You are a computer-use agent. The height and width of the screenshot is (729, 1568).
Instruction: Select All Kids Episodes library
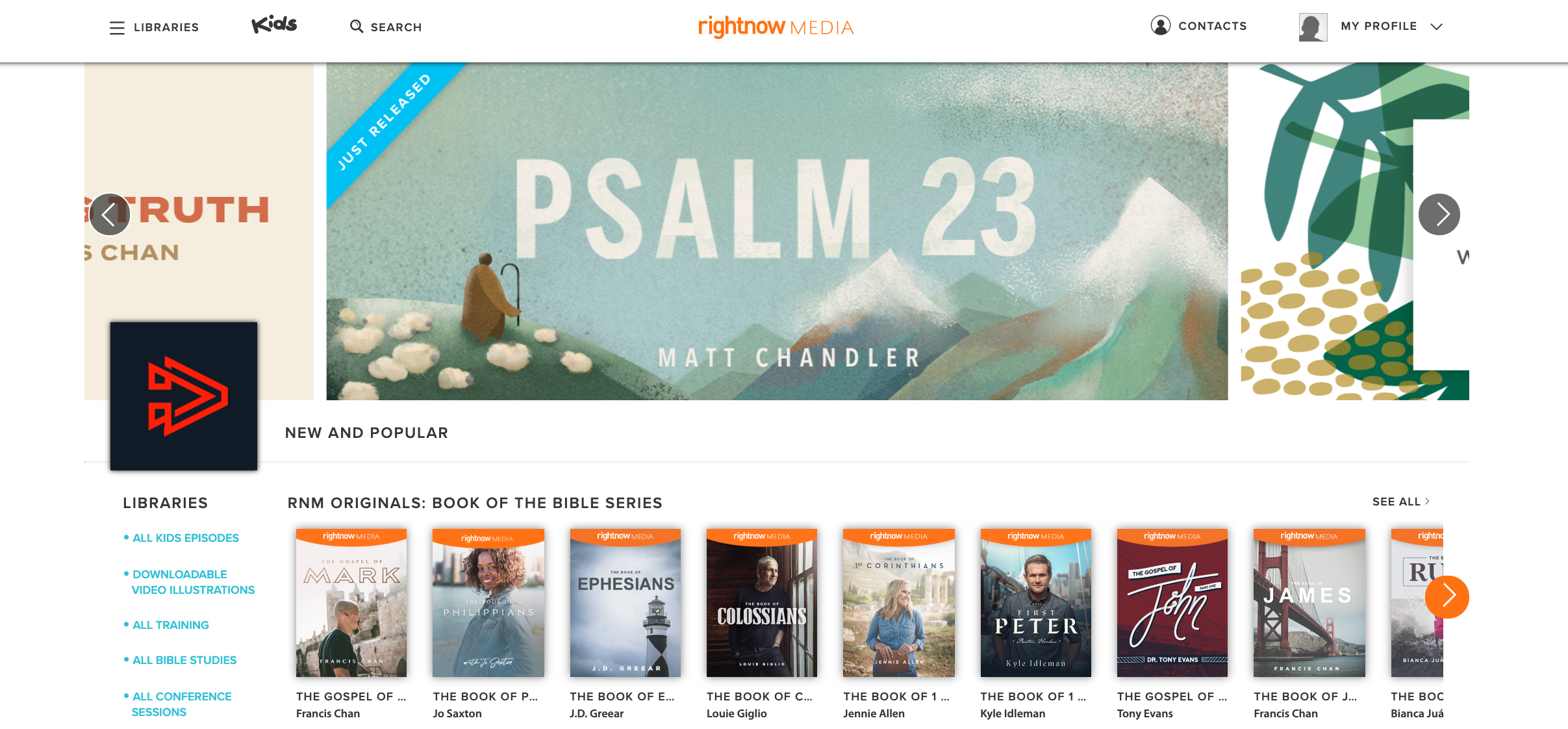185,538
